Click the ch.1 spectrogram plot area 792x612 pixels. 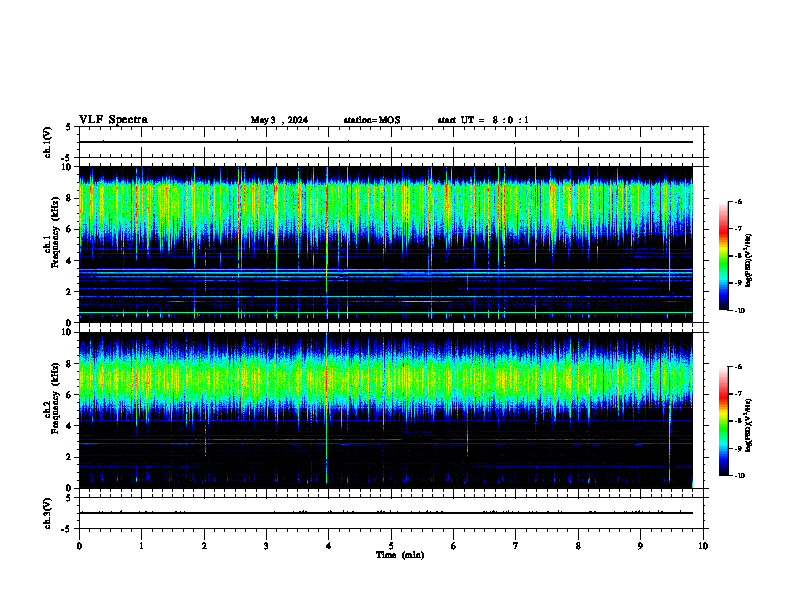(x=385, y=244)
